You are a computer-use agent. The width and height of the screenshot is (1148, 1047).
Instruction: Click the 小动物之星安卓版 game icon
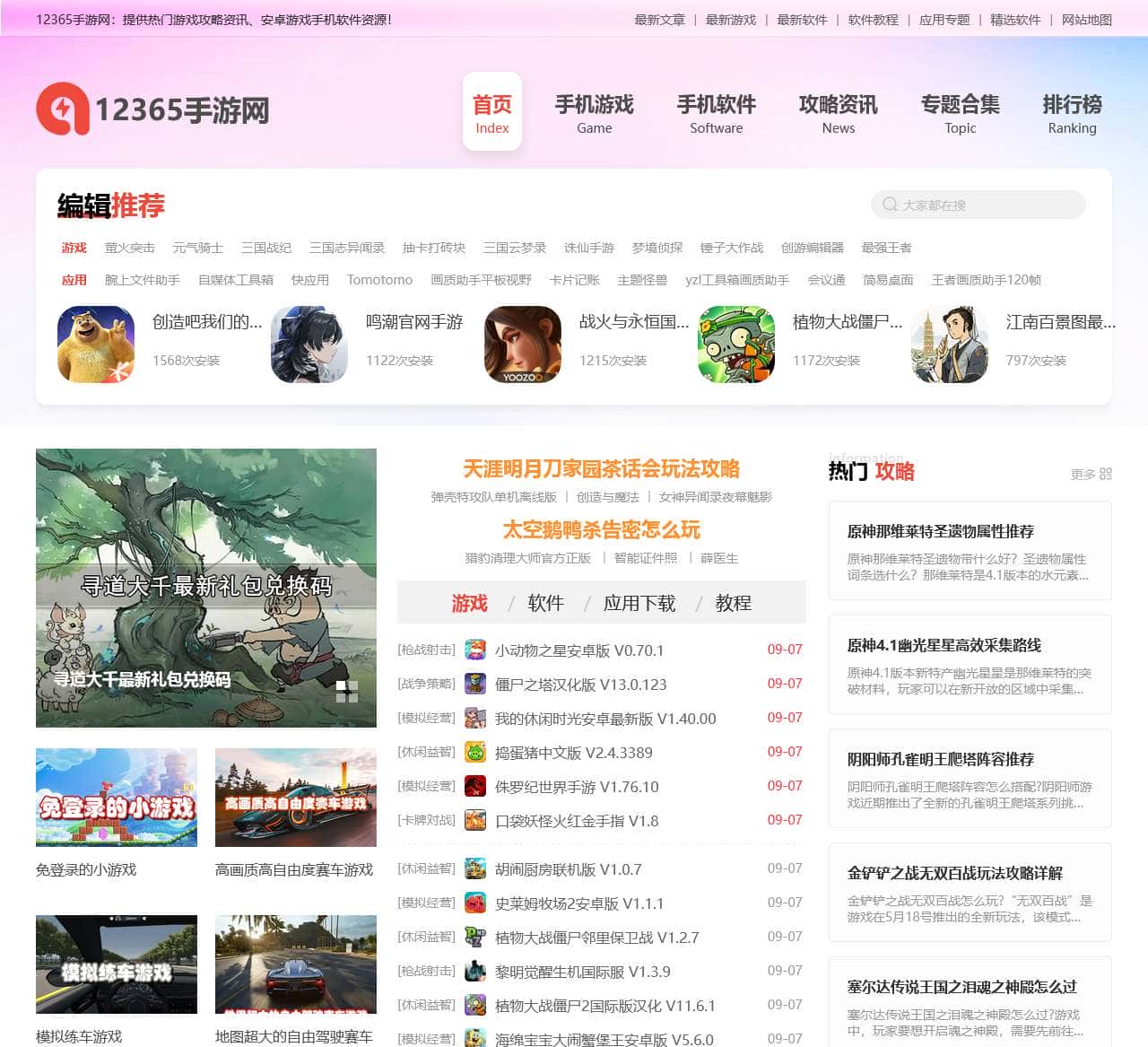click(475, 650)
